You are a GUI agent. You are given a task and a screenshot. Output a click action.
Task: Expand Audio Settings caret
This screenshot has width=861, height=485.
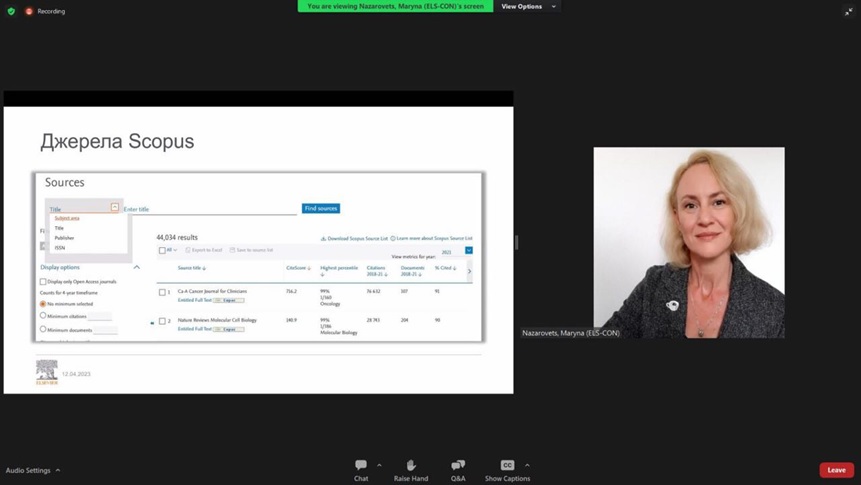(58, 470)
